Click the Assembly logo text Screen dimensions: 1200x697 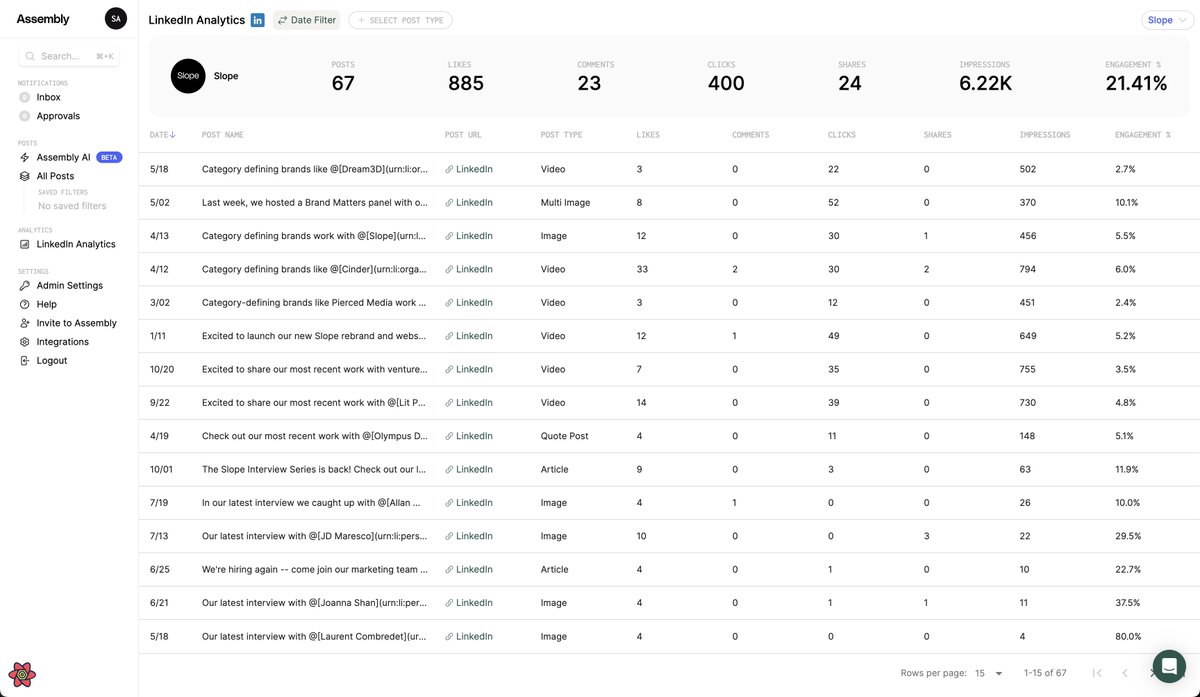click(x=43, y=19)
